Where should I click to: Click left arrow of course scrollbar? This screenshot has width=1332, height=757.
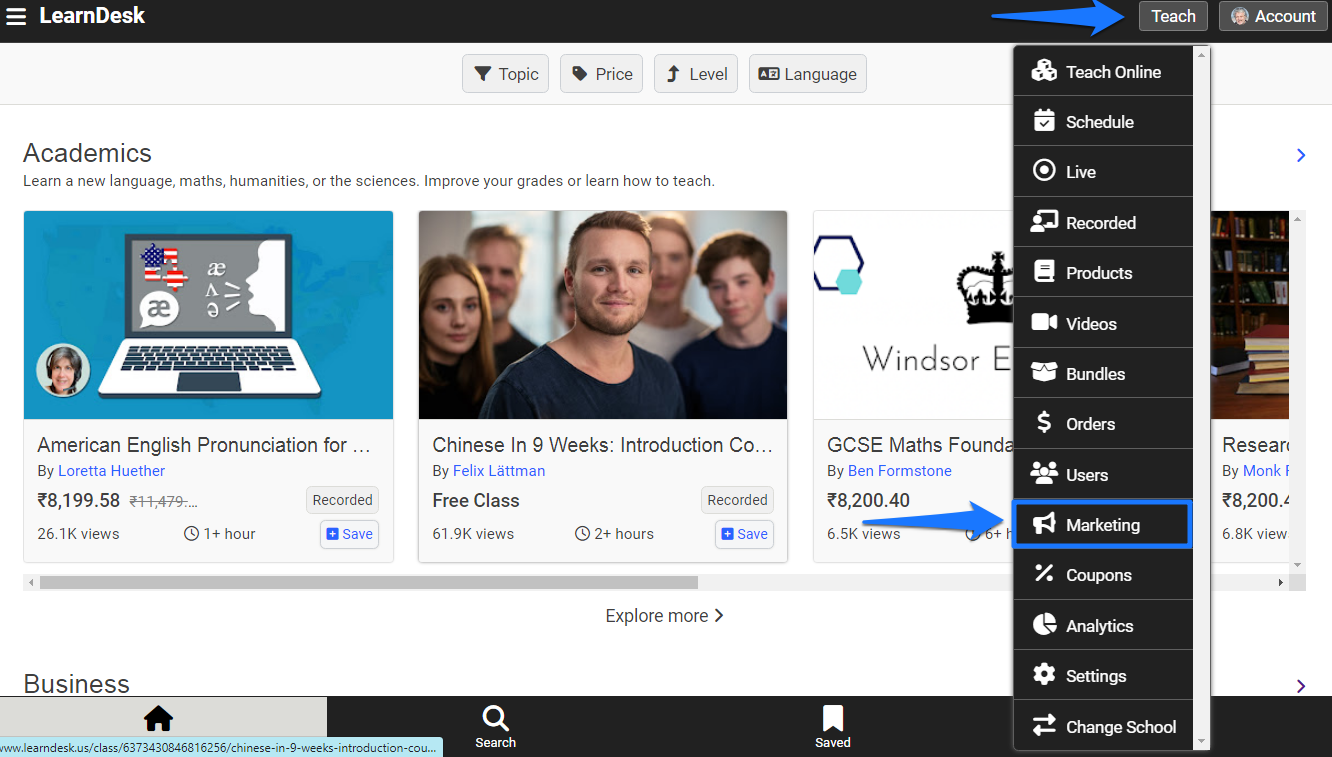tap(31, 582)
